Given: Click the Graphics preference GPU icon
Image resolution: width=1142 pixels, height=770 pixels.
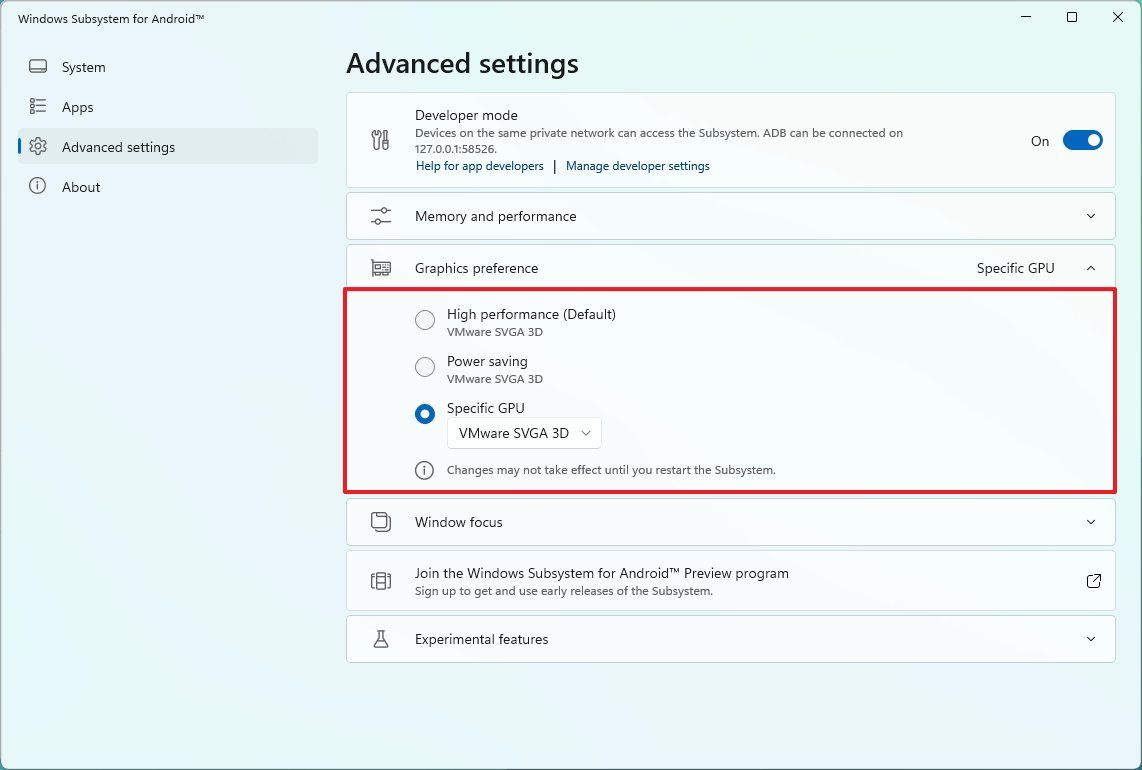Looking at the screenshot, I should pos(380,267).
